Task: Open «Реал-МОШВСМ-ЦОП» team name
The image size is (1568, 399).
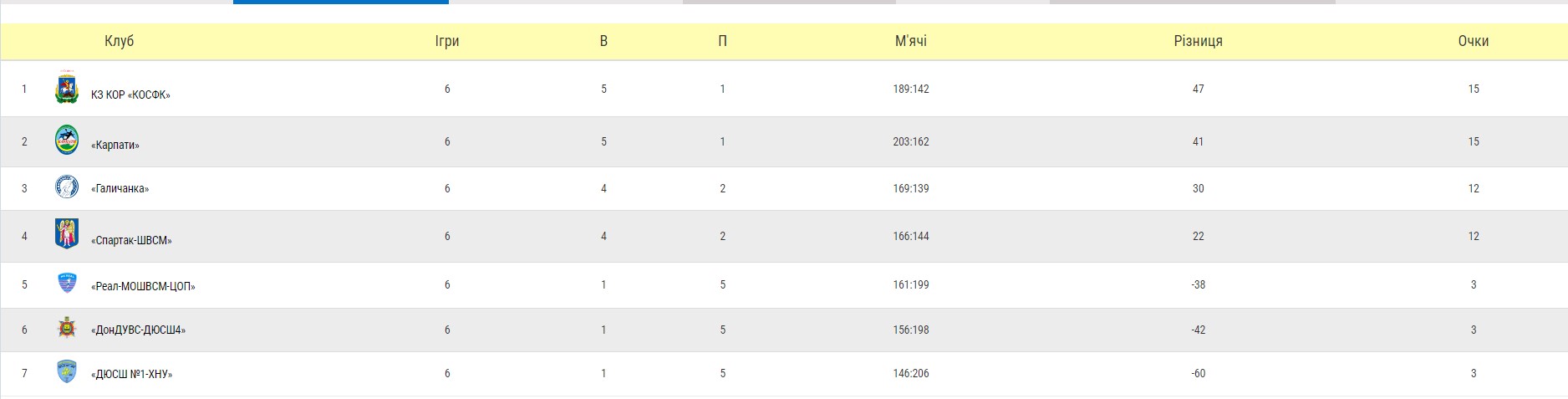Action: point(143,286)
